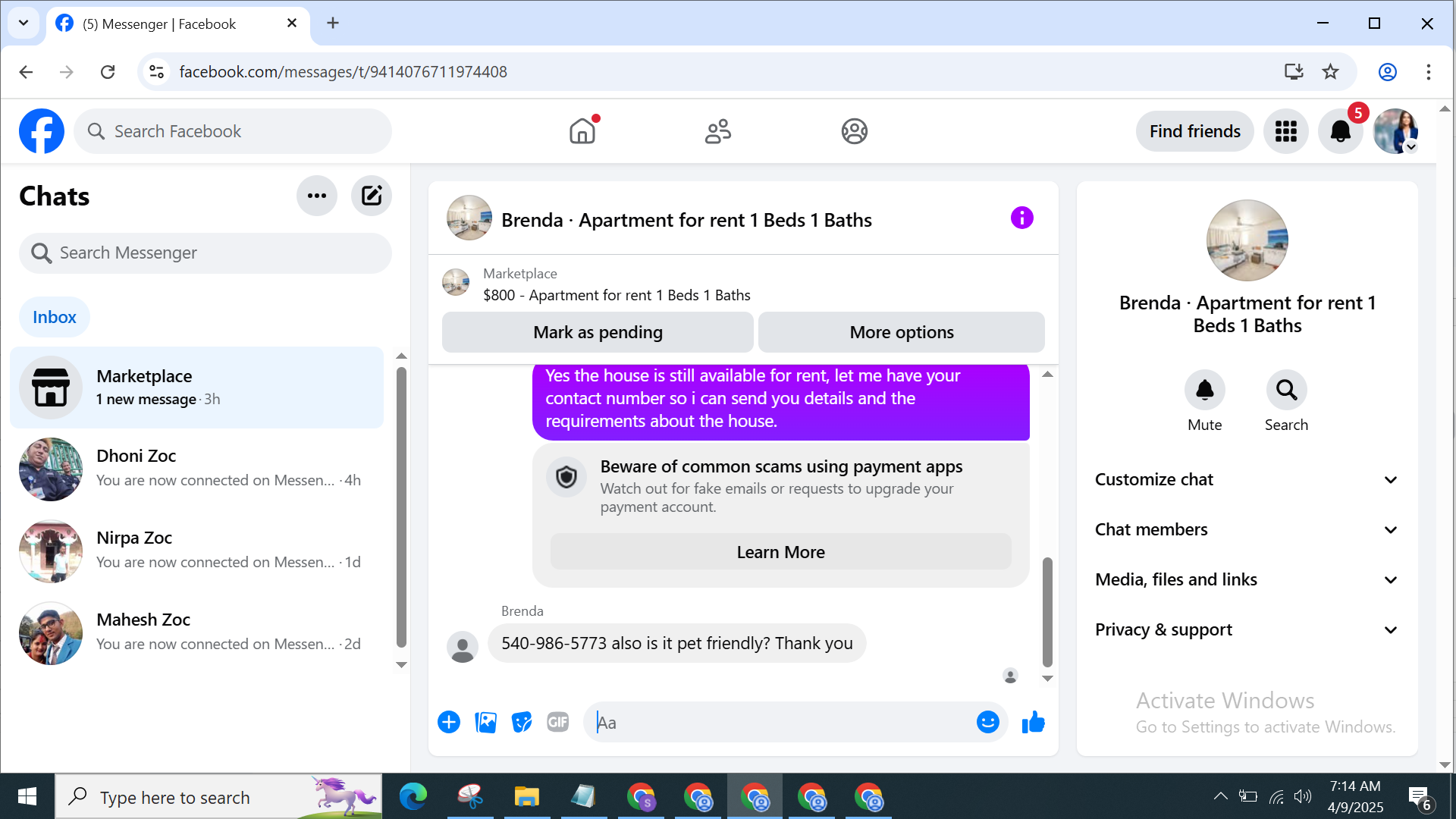The image size is (1456, 819).
Task: Click Mark as pending button
Action: pos(598,332)
